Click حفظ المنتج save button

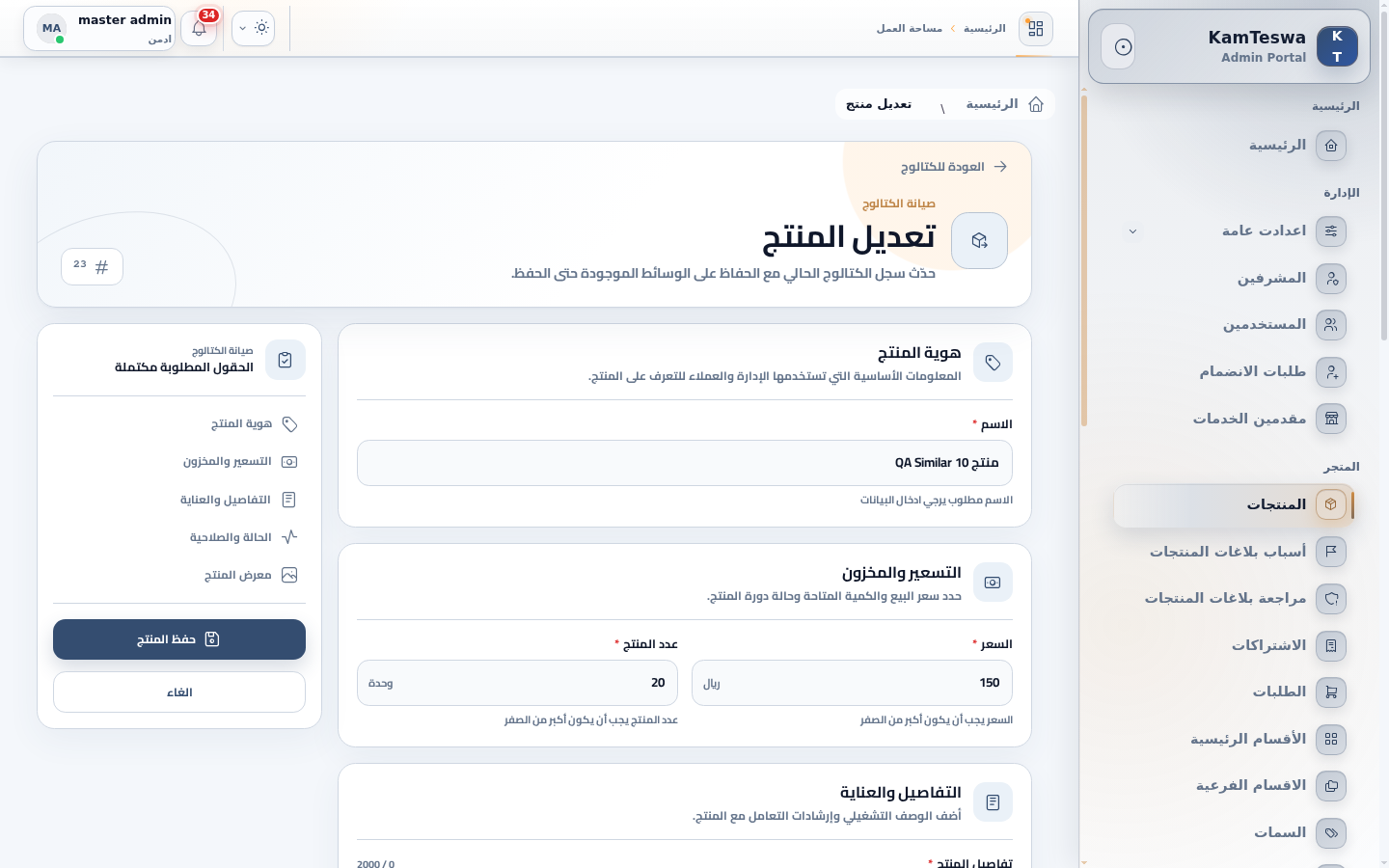[179, 639]
